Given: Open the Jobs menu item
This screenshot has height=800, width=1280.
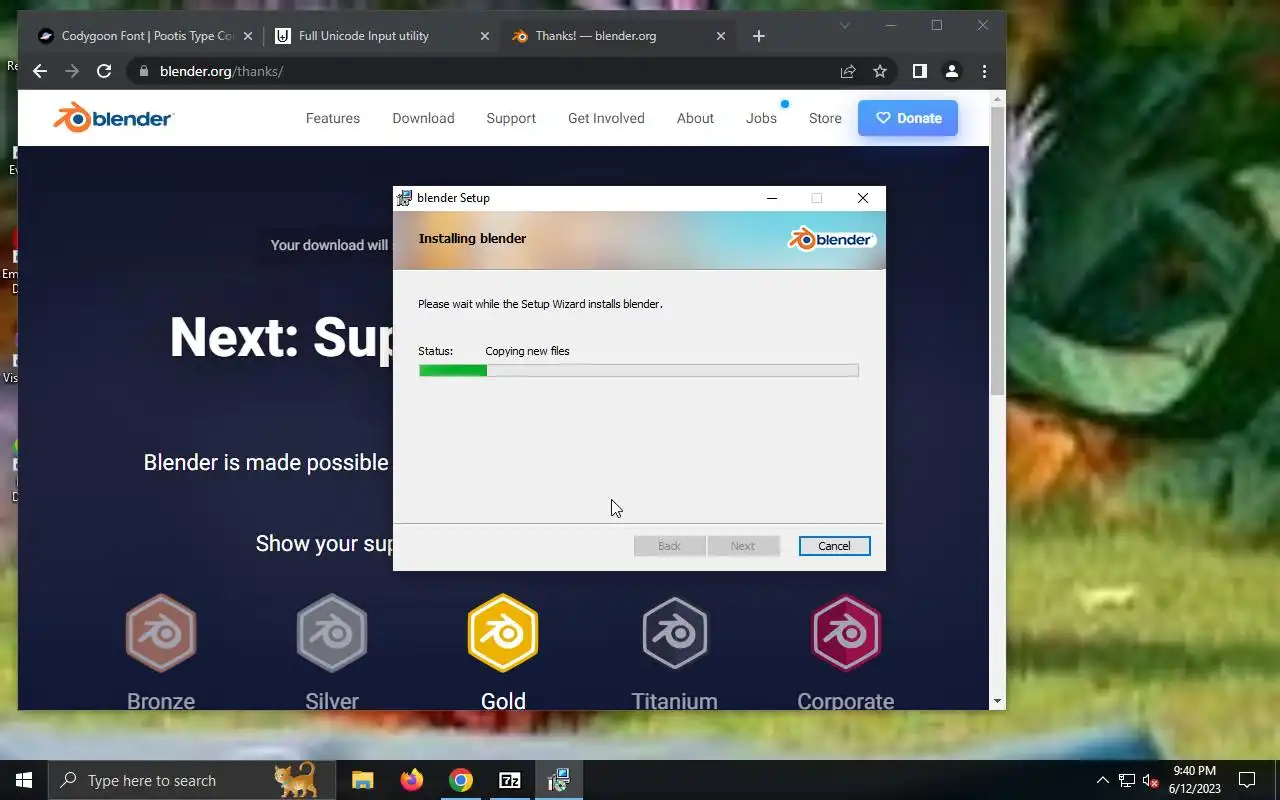Looking at the screenshot, I should click(761, 118).
